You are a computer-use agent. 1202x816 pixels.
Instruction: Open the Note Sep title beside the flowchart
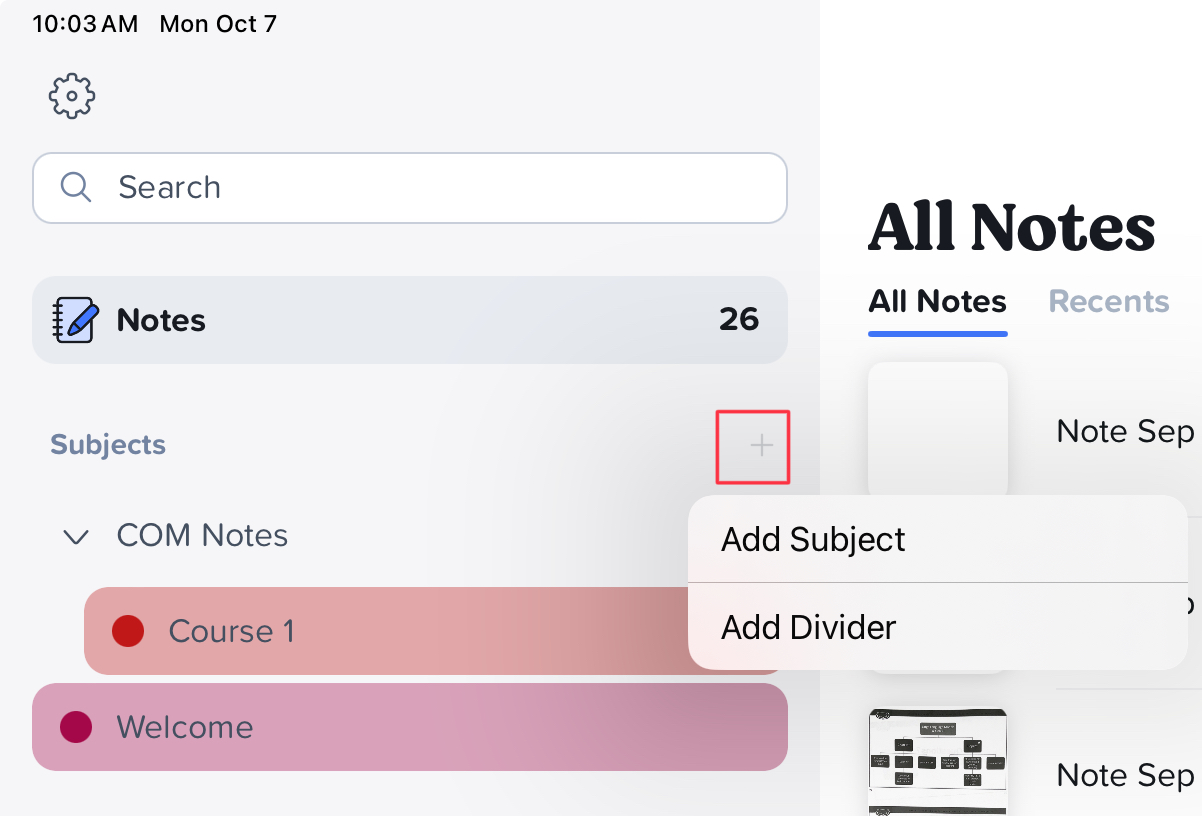[x=1125, y=775]
